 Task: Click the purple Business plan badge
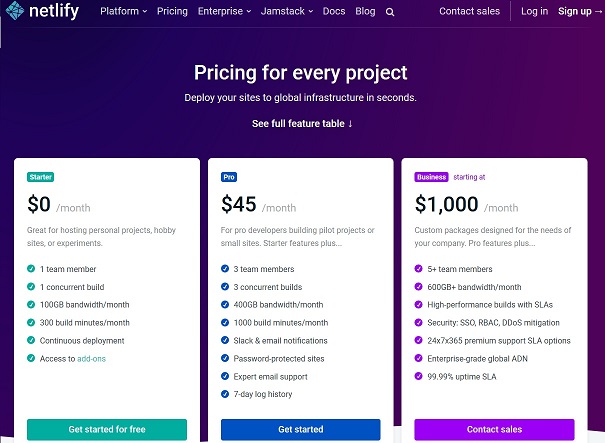[x=431, y=177]
